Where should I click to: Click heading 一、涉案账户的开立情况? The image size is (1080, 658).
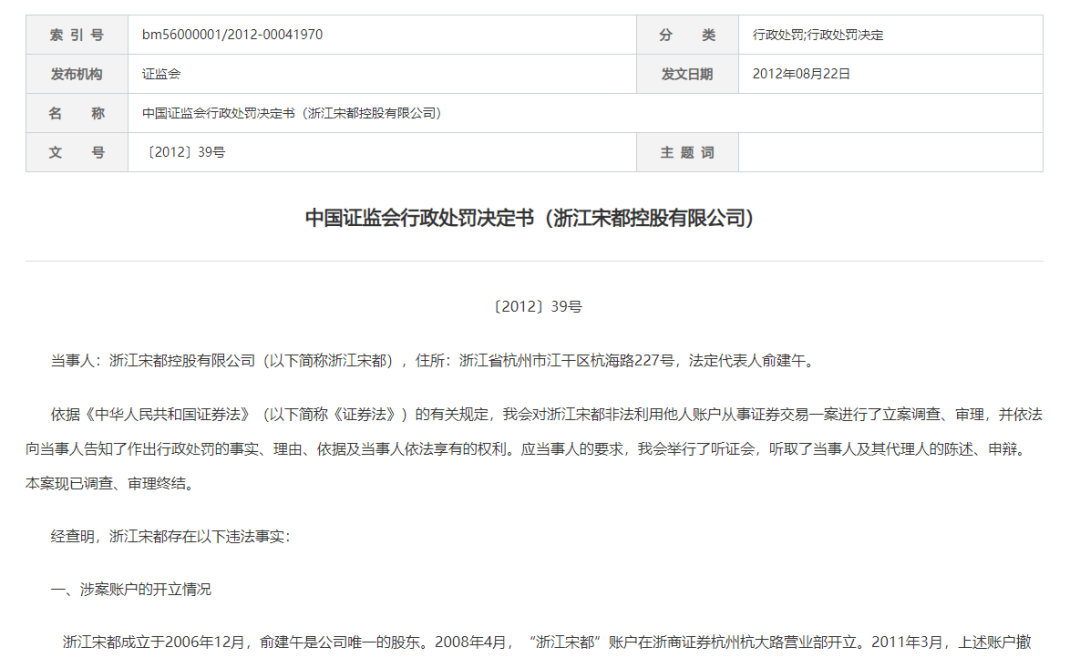(131, 589)
